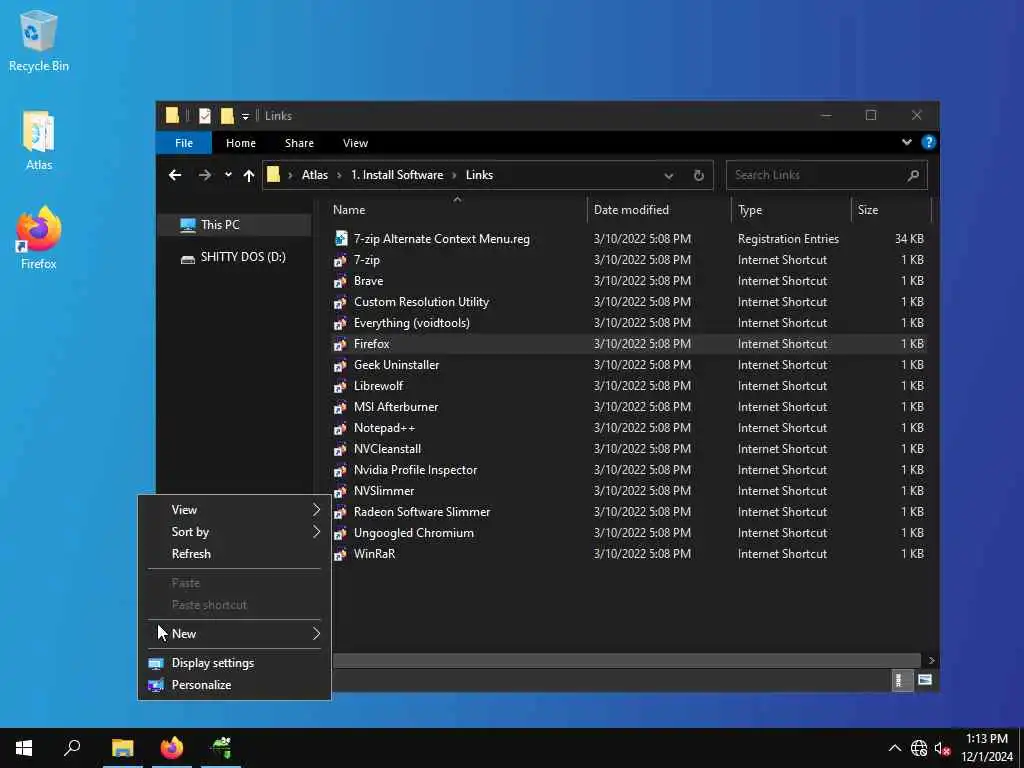This screenshot has width=1024, height=768.
Task: Click the horizontal scrollbar in file list
Action: 626,661
